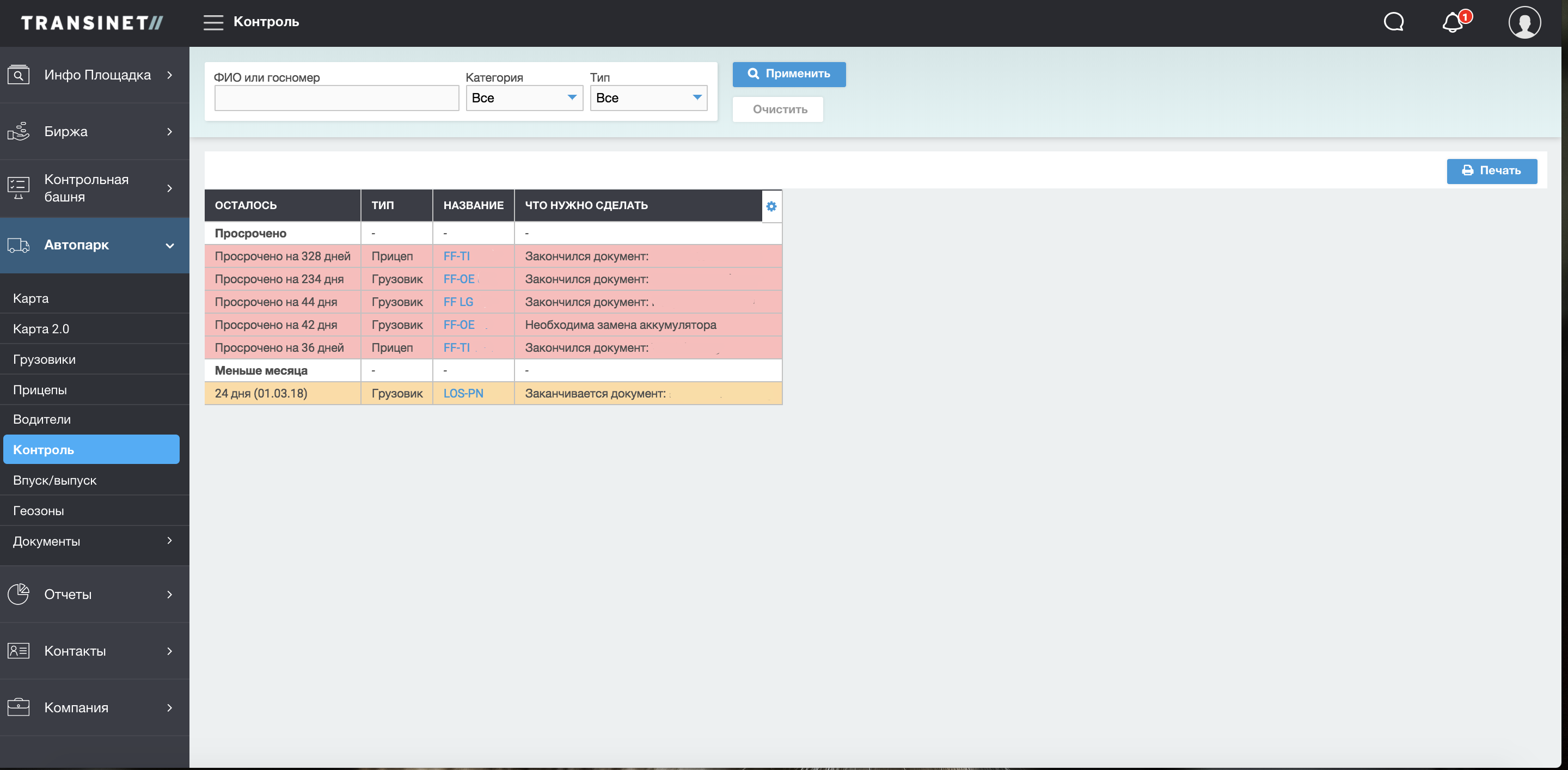Click the user profile avatar
This screenshot has width=1568, height=770.
1524,22
